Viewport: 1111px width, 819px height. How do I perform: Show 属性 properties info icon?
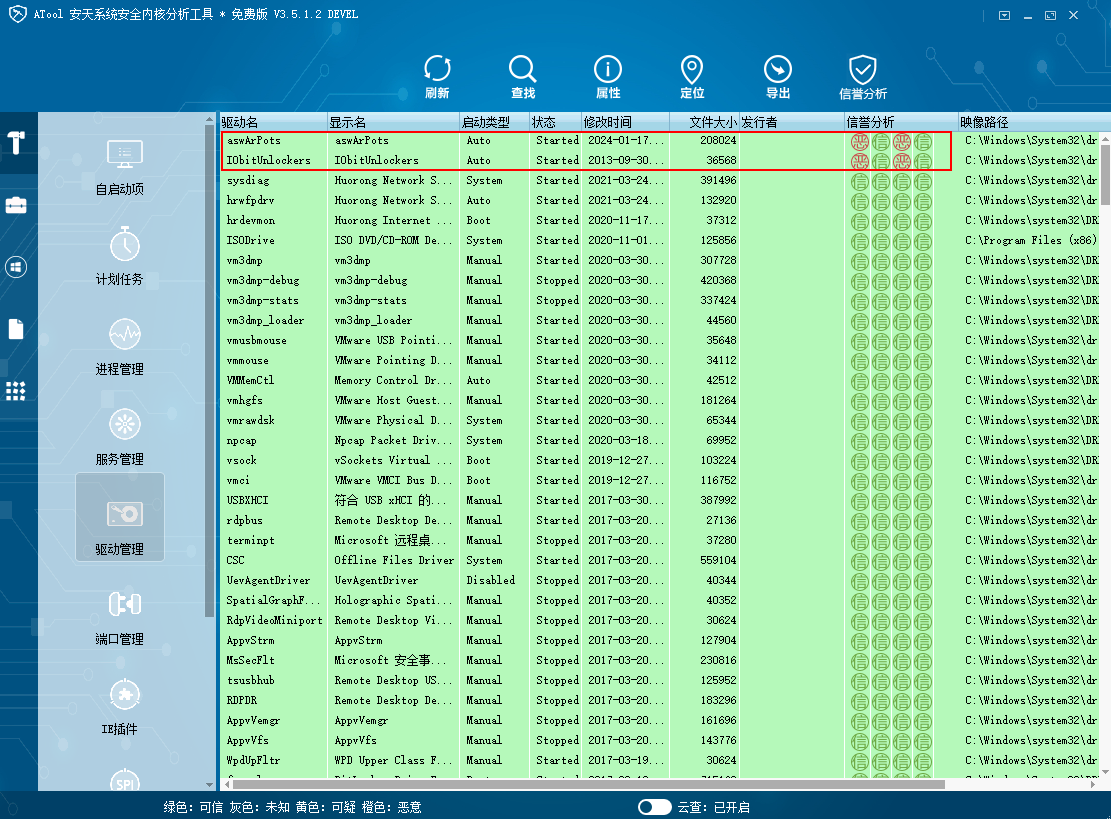[608, 77]
